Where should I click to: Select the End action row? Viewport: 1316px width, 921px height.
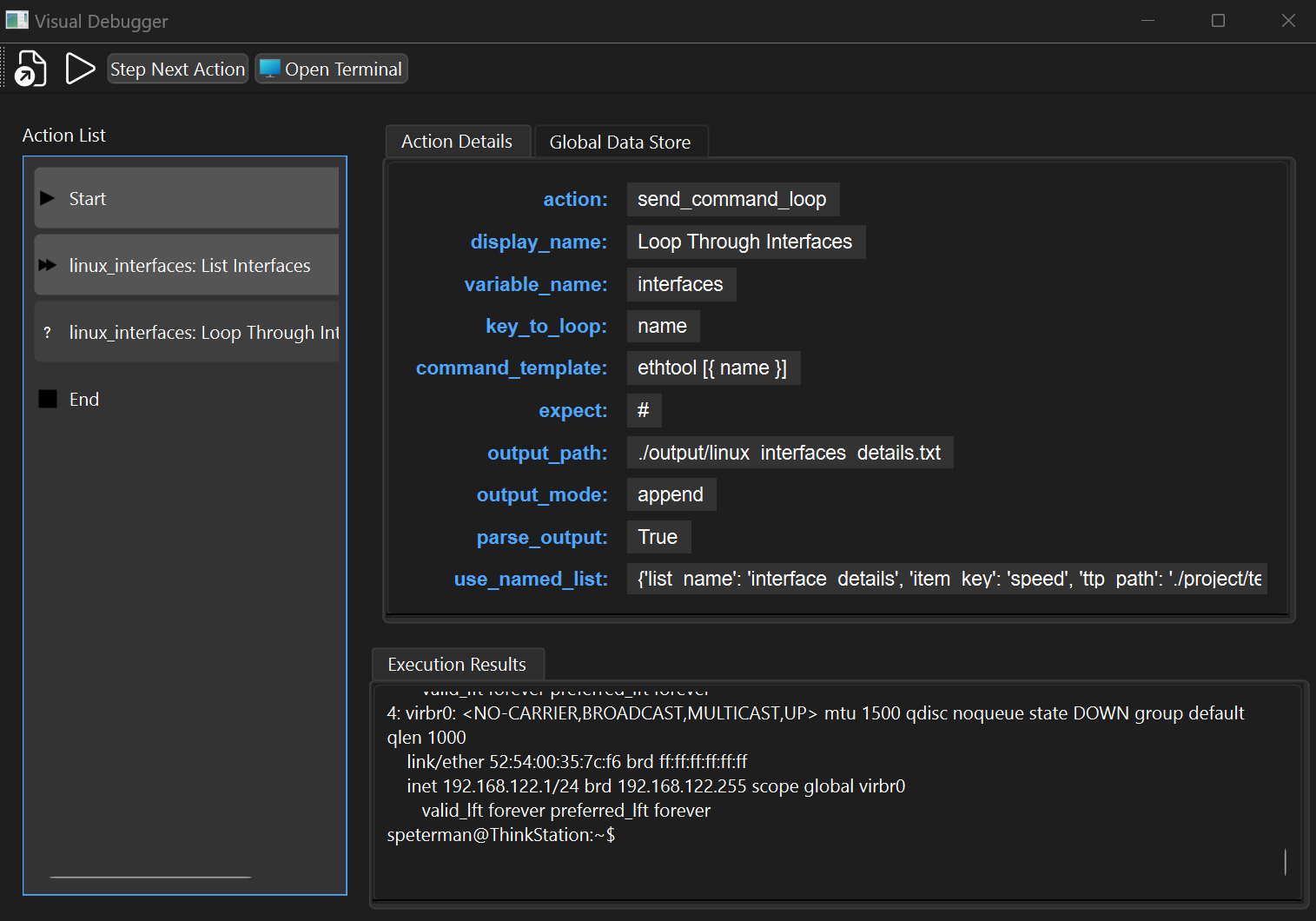point(186,399)
